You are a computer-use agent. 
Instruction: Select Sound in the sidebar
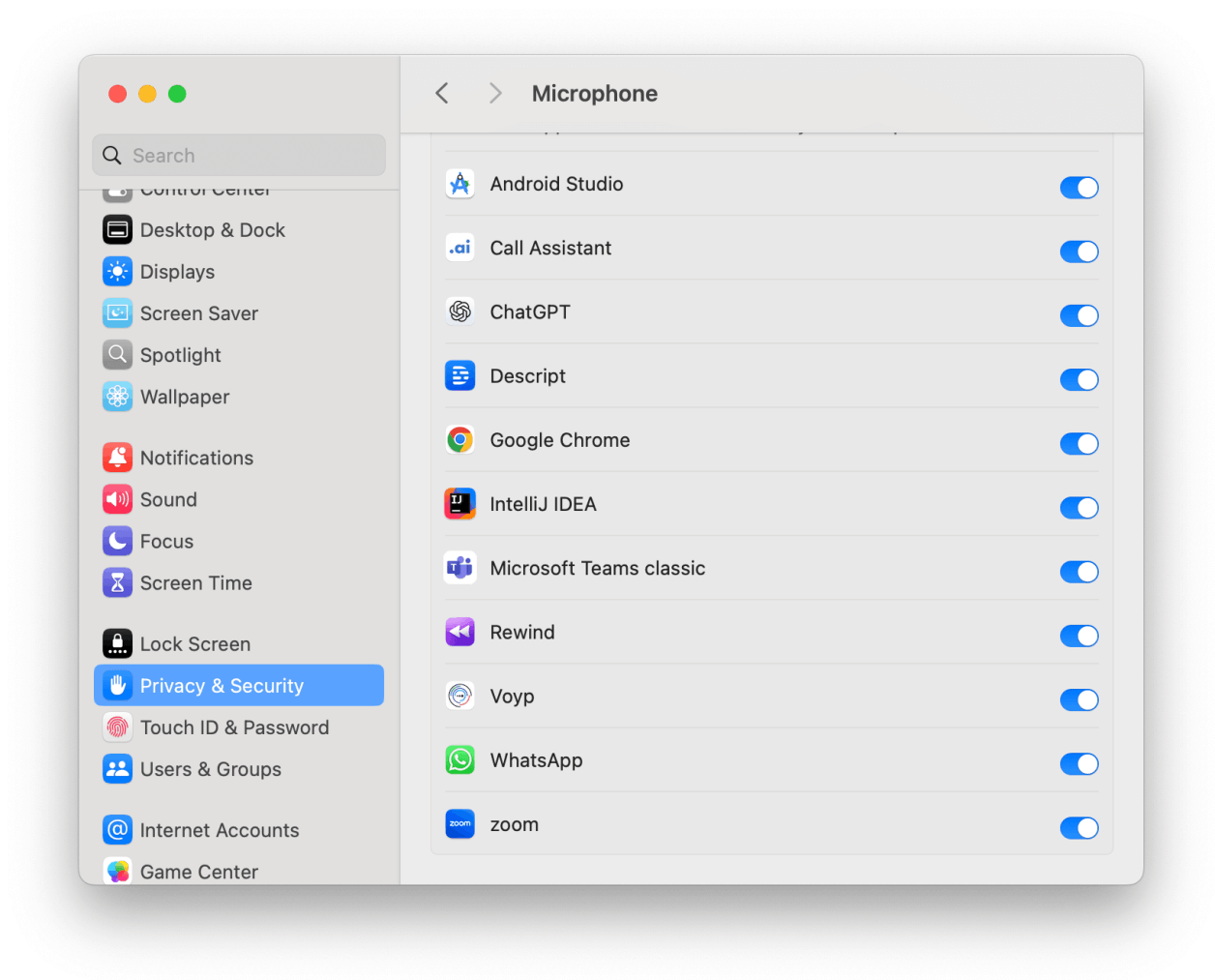coord(169,499)
